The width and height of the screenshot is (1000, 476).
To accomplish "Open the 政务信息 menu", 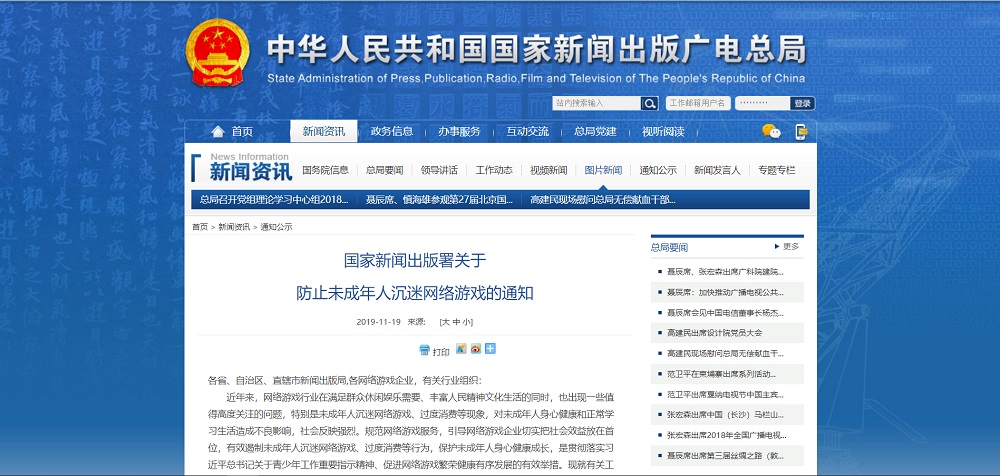I will pos(391,132).
